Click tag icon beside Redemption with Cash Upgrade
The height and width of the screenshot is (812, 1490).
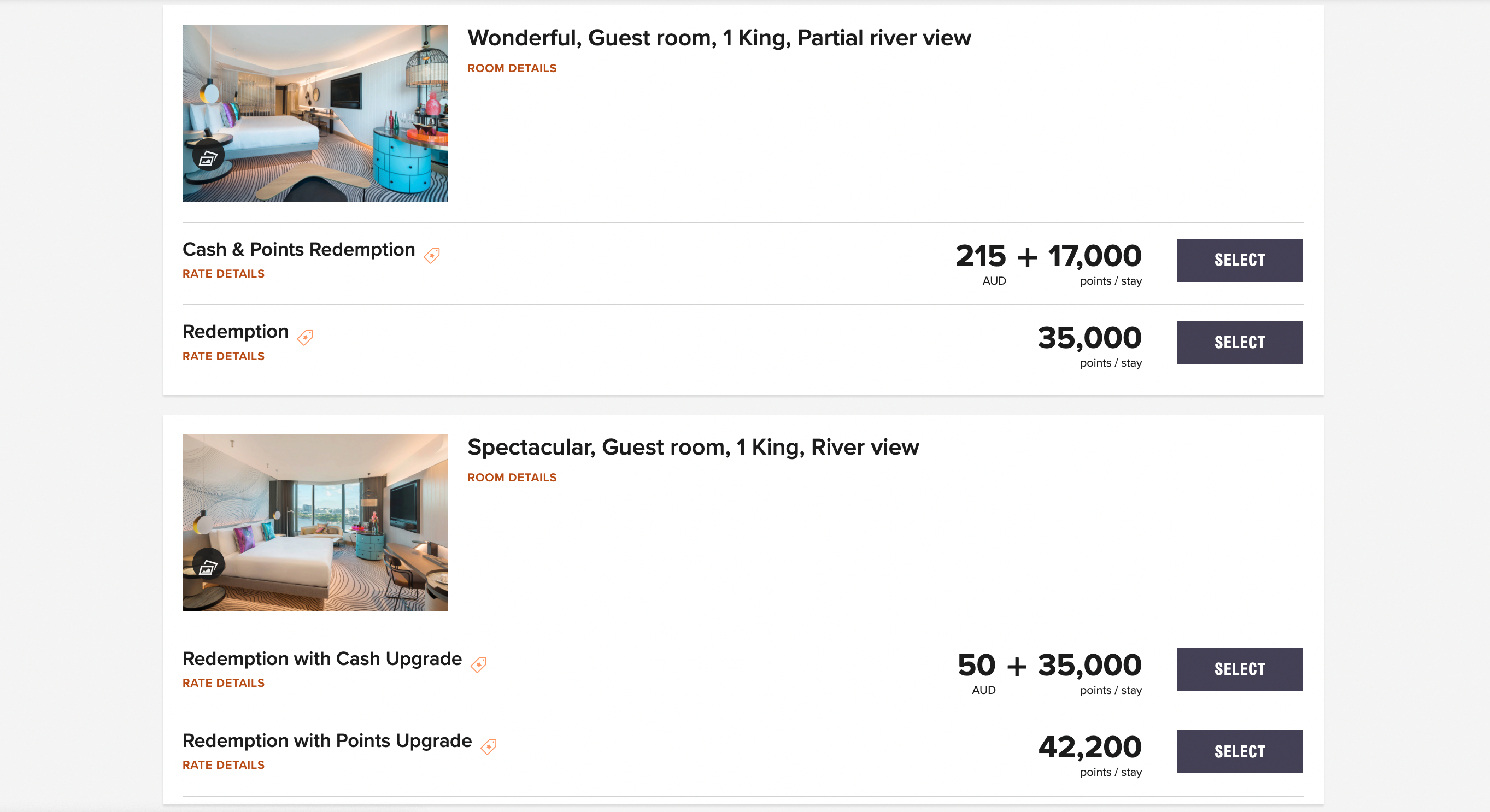[x=478, y=664]
